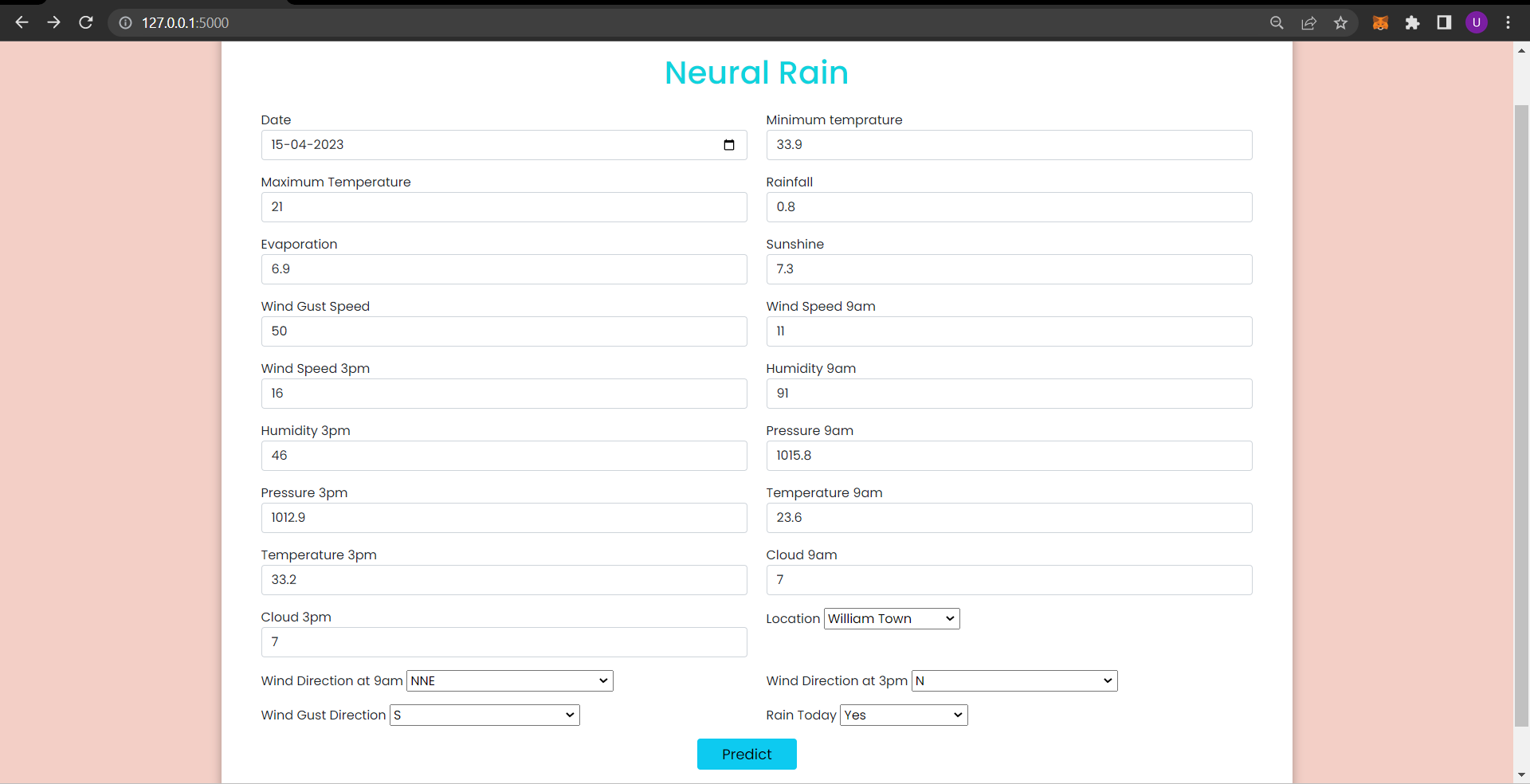Open the Rain Today dropdown

(904, 715)
